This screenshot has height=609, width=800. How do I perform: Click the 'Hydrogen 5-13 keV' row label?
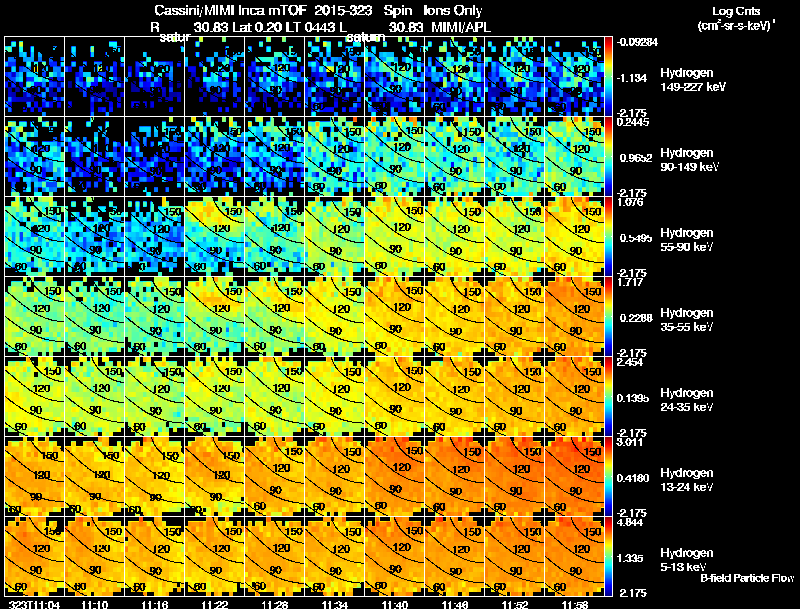point(687,560)
